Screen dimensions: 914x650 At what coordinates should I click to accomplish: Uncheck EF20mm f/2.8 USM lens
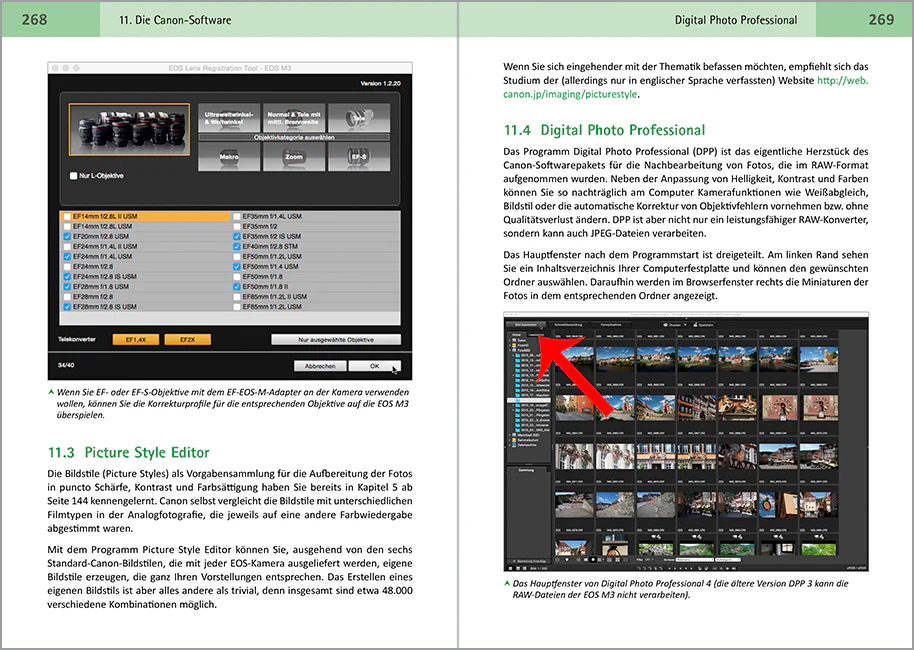point(67,236)
